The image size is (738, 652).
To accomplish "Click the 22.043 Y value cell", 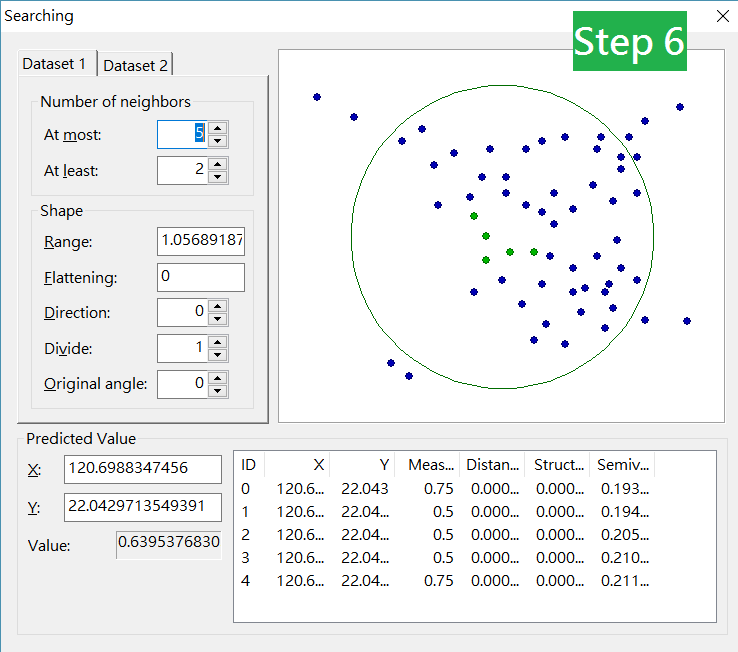I will pos(365,489).
